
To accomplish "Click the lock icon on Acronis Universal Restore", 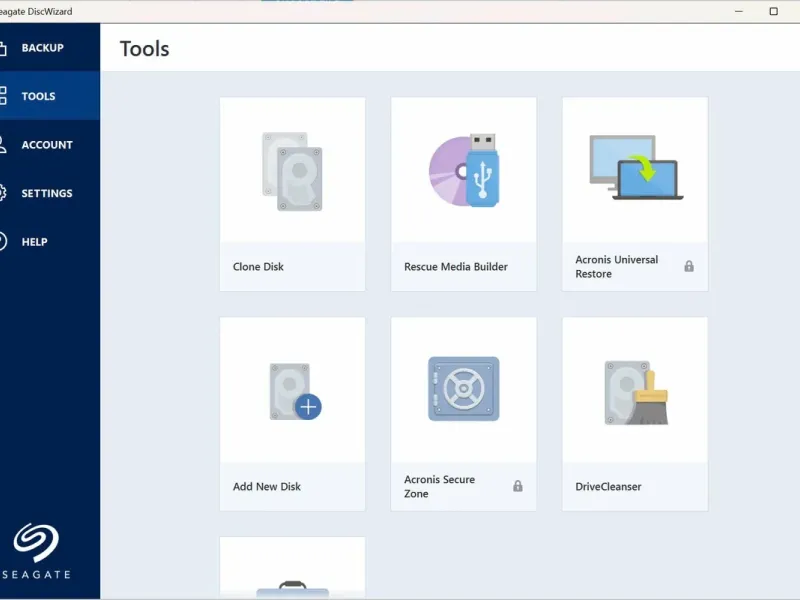I will tap(689, 266).
